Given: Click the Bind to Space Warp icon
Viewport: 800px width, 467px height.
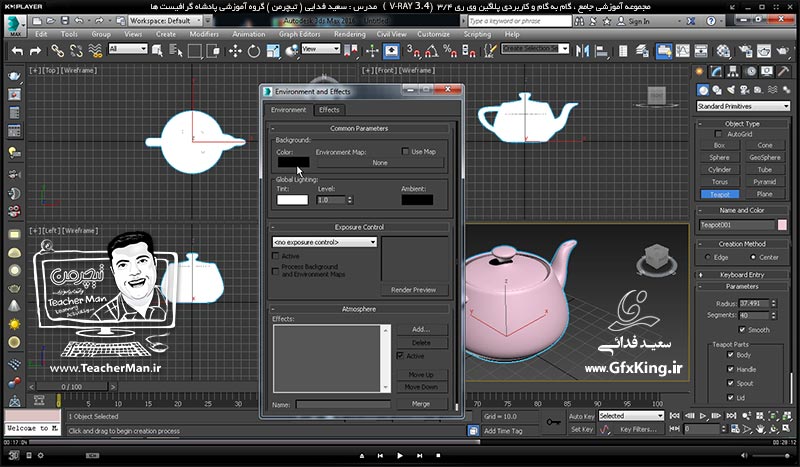Looking at the screenshot, I should pyautogui.click(x=95, y=51).
